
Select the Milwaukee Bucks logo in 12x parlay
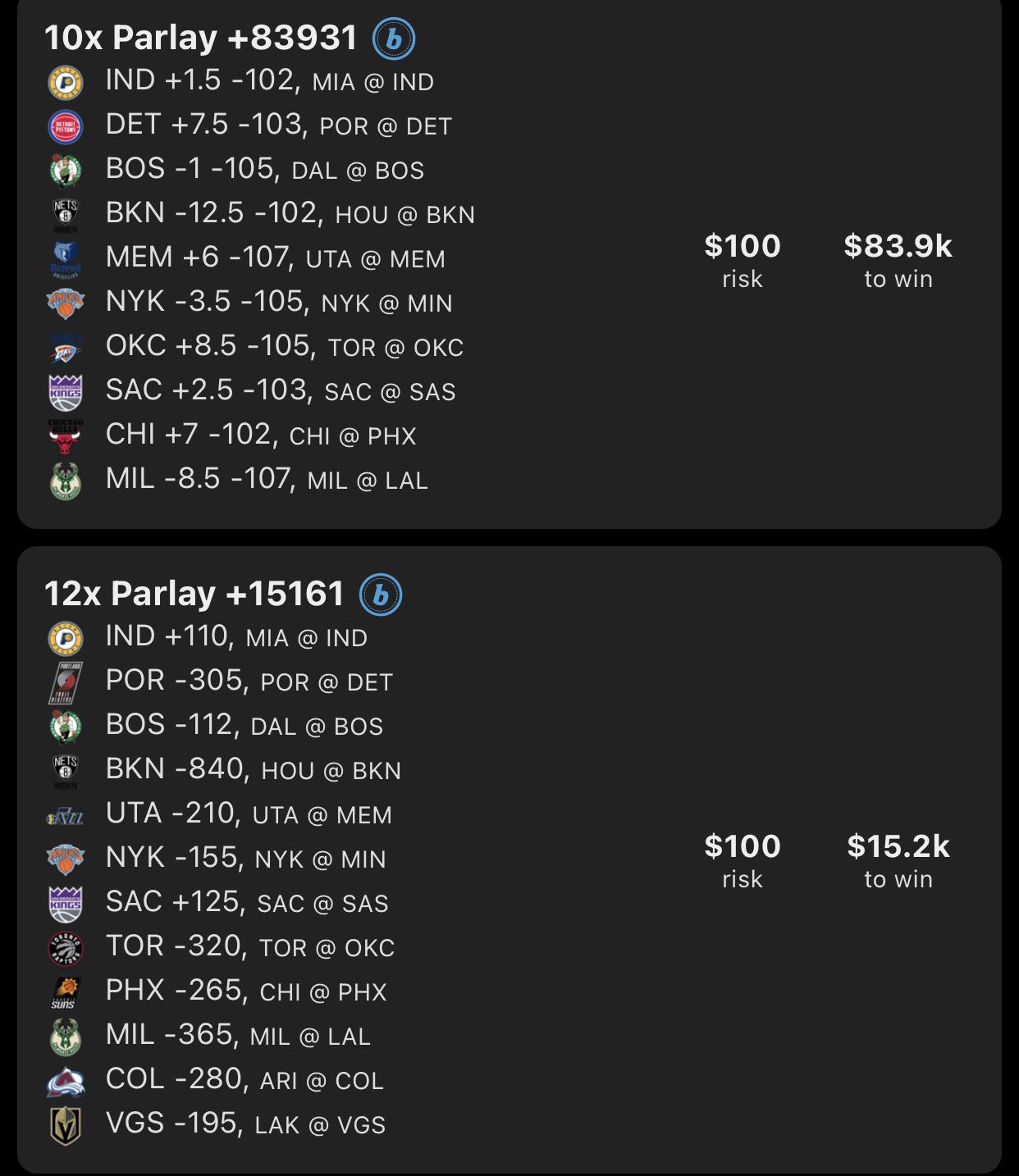pos(67,1035)
